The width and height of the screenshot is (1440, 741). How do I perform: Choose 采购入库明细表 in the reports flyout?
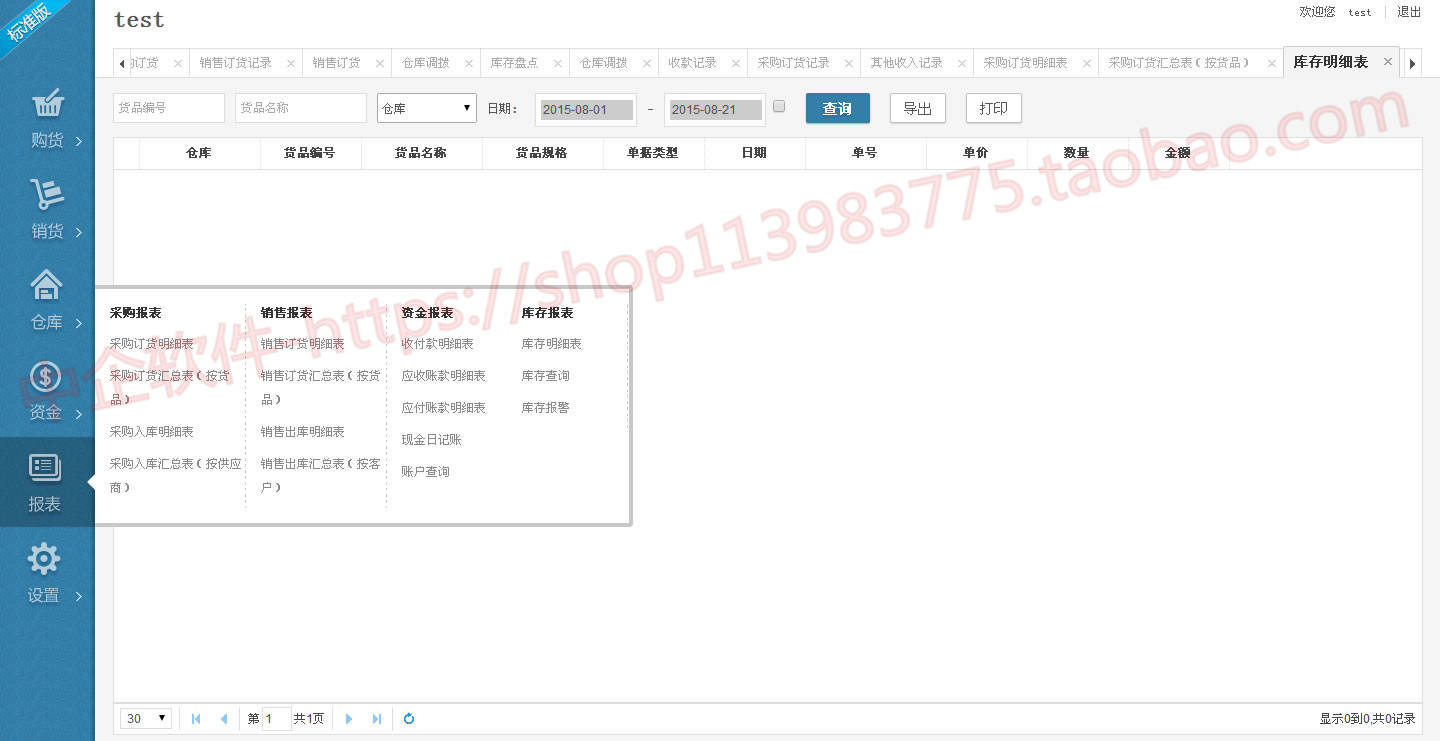pos(152,432)
